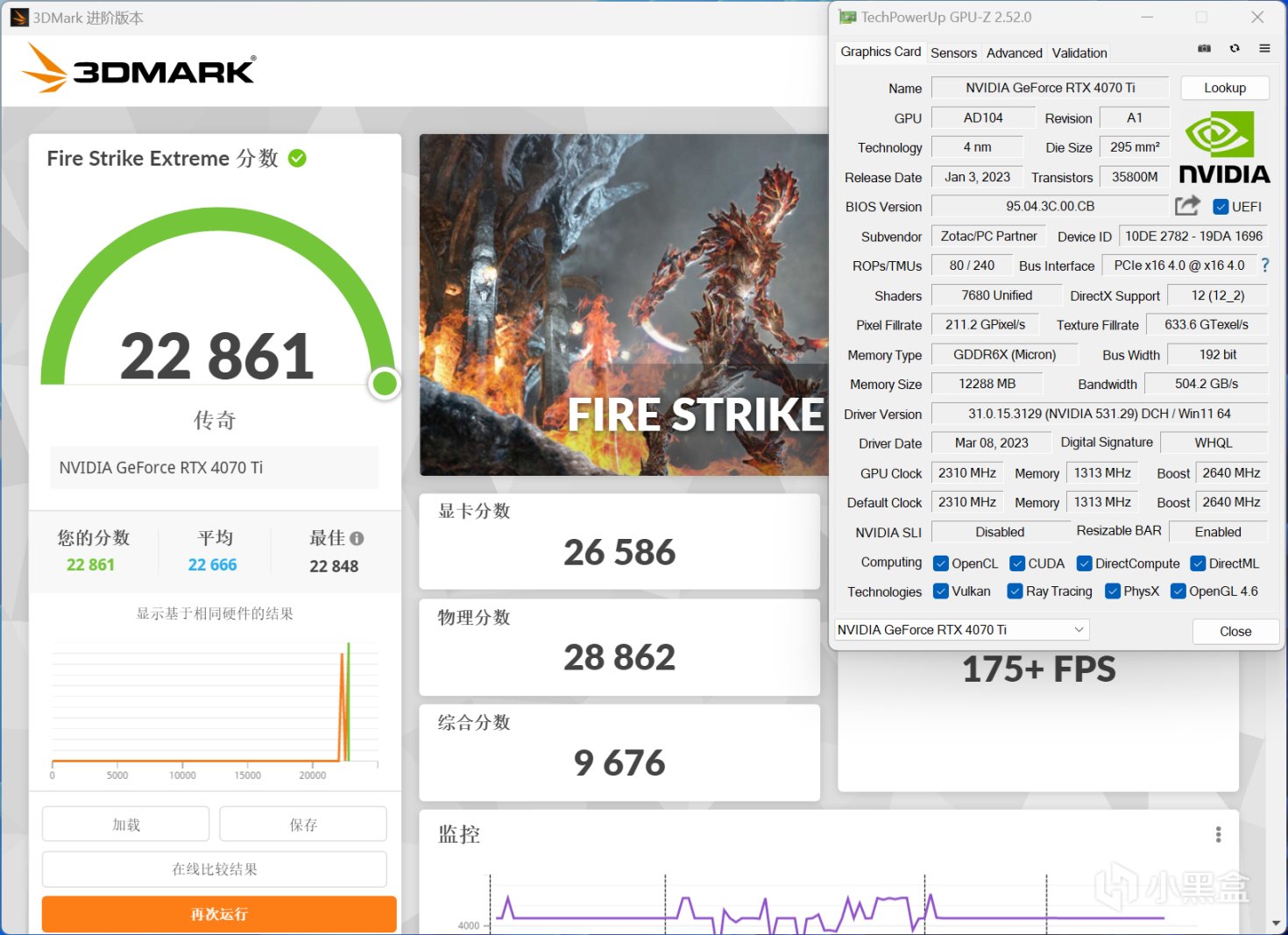Toggle the PhysX checkbox
The height and width of the screenshot is (935, 1288).
[x=1113, y=591]
